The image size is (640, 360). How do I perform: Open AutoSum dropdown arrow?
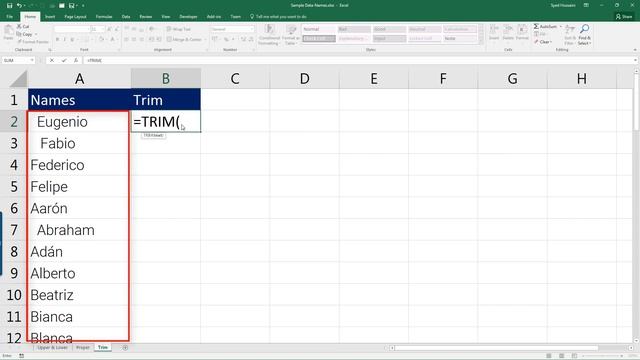point(560,27)
